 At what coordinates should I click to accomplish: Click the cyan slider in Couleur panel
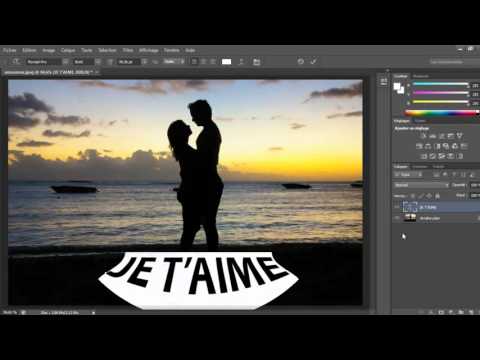tap(441, 84)
